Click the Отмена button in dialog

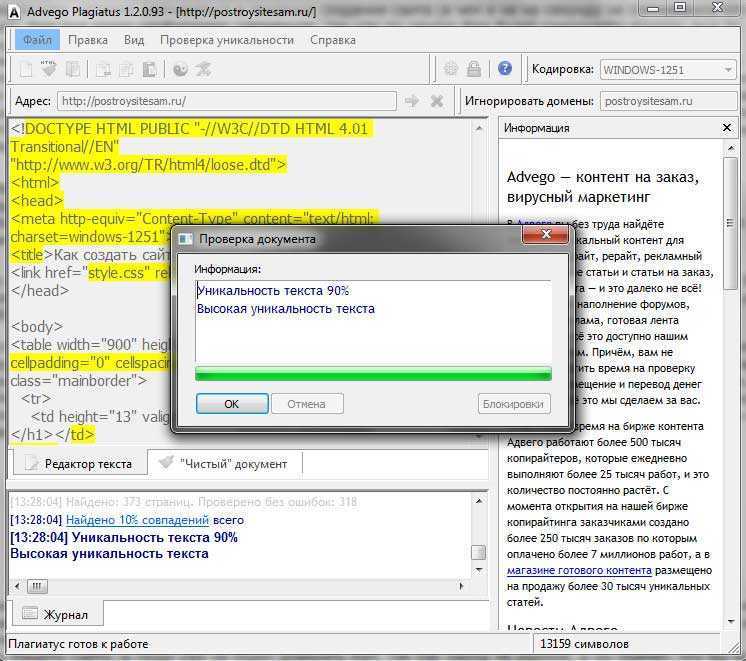[307, 404]
